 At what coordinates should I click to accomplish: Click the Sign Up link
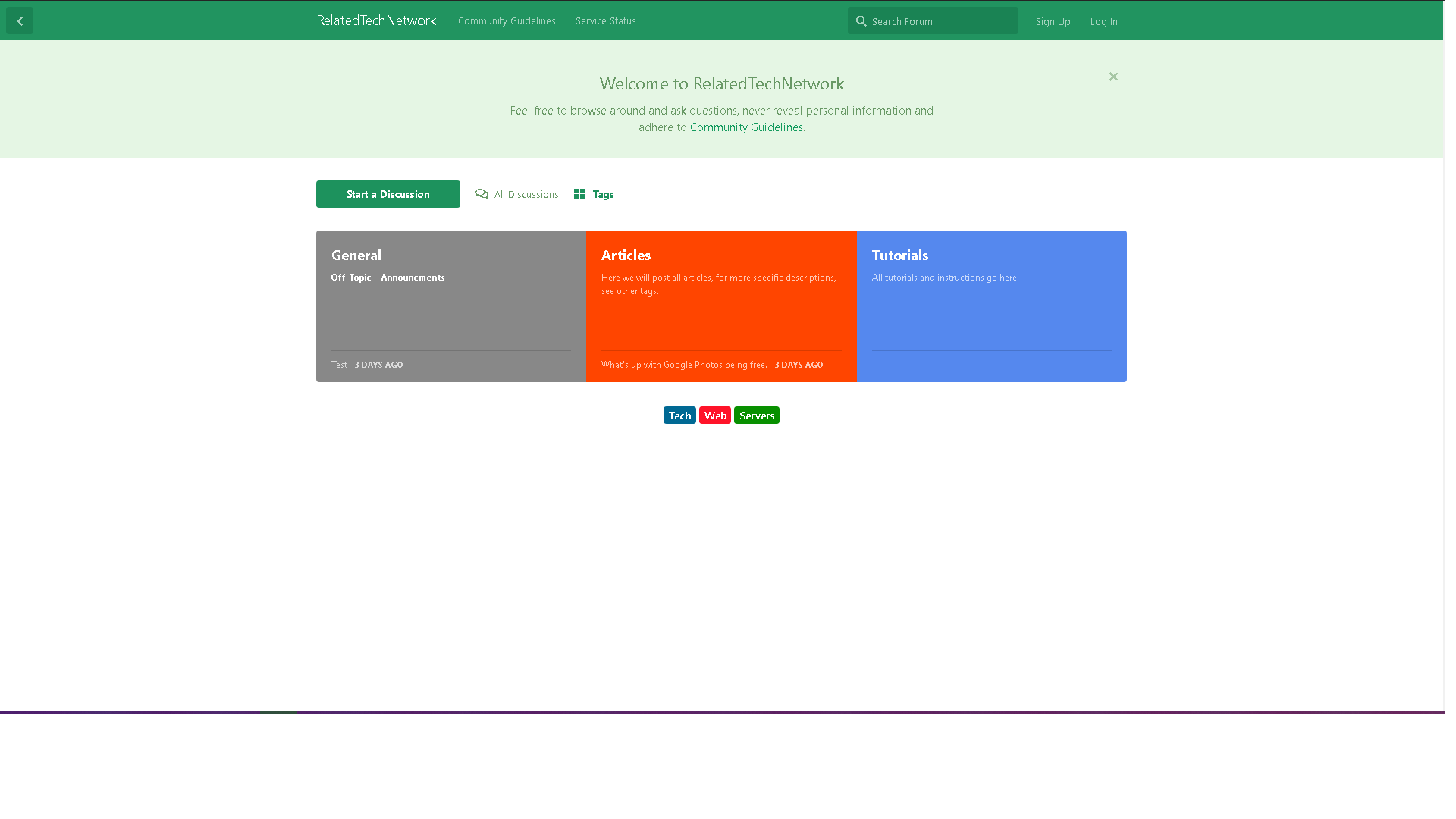1053,22
